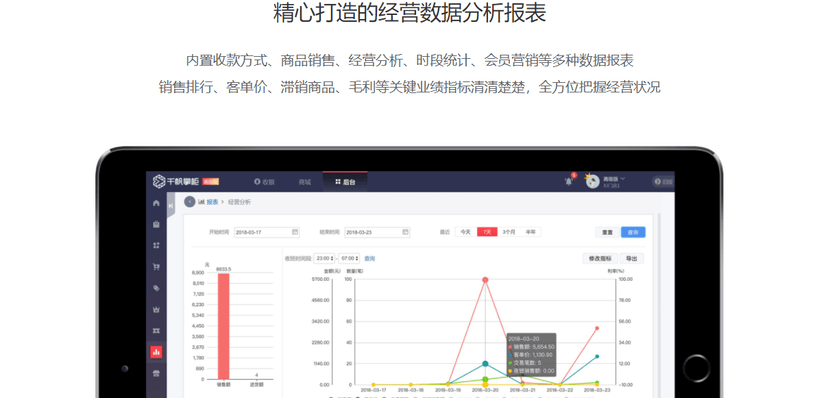828x398 pixels.
Task: Select the 3个月 quick range option
Action: click(509, 232)
